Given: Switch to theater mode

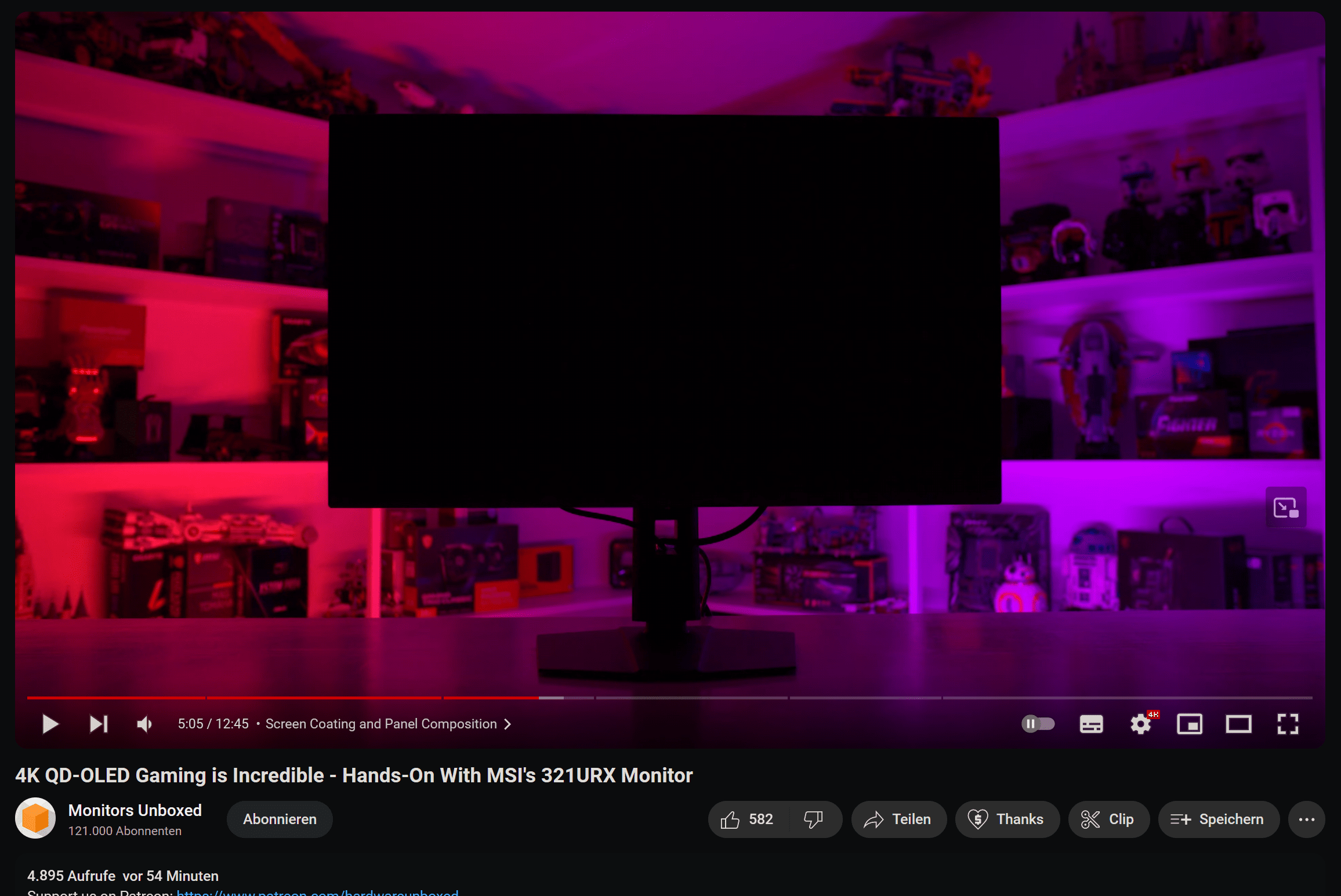Looking at the screenshot, I should coord(1238,724).
